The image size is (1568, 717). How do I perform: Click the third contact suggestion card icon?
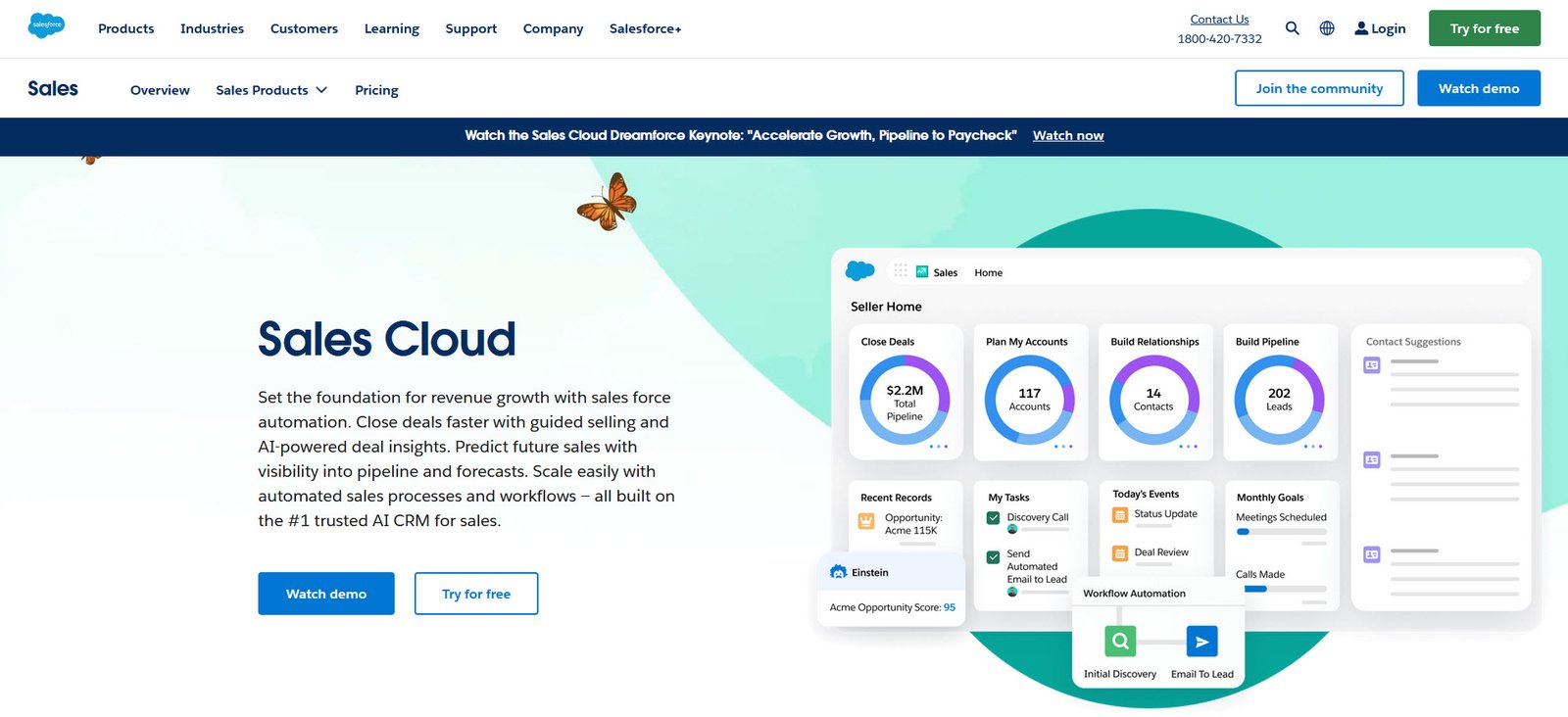coord(1372,554)
